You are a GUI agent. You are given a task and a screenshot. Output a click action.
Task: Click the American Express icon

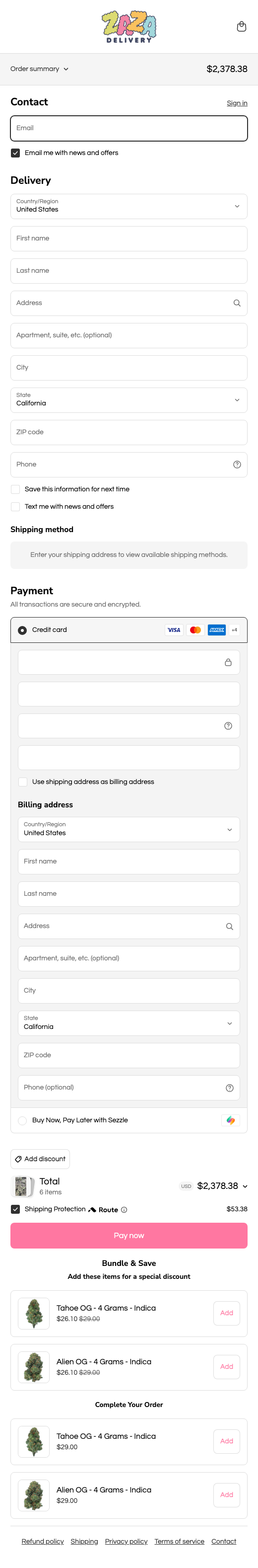click(x=217, y=630)
